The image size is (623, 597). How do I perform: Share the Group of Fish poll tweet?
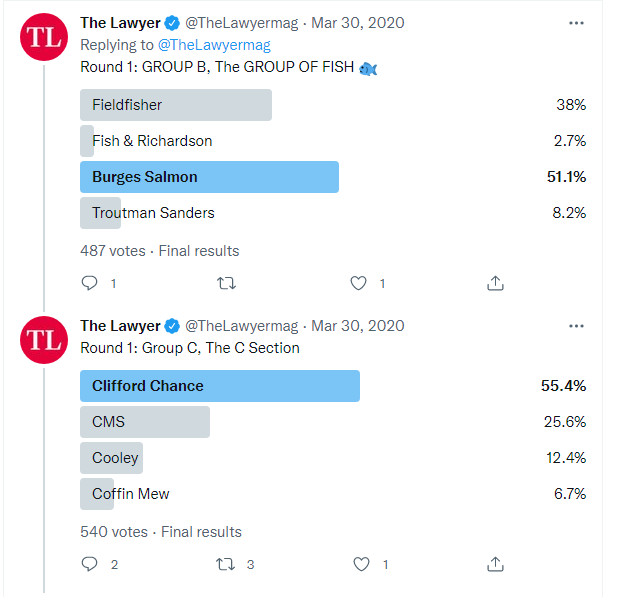click(495, 283)
